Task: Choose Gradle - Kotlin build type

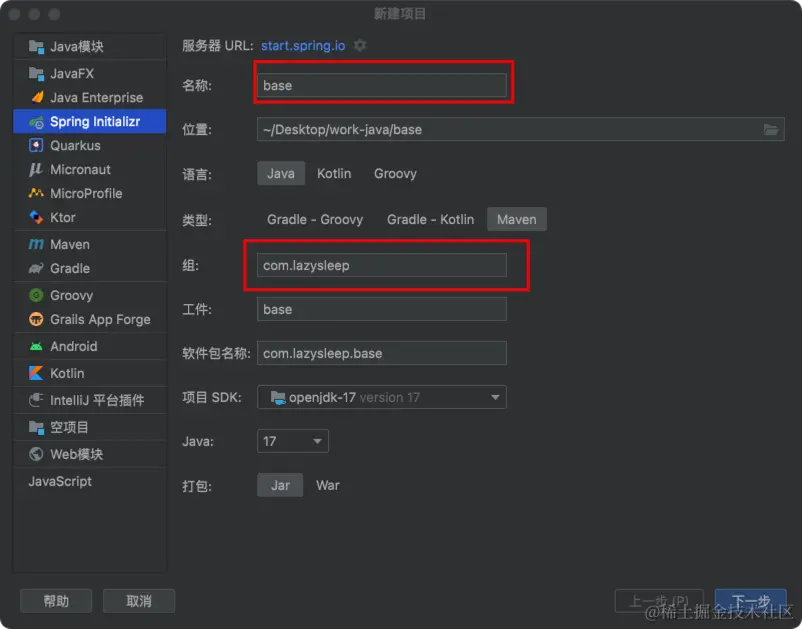Action: click(x=431, y=219)
